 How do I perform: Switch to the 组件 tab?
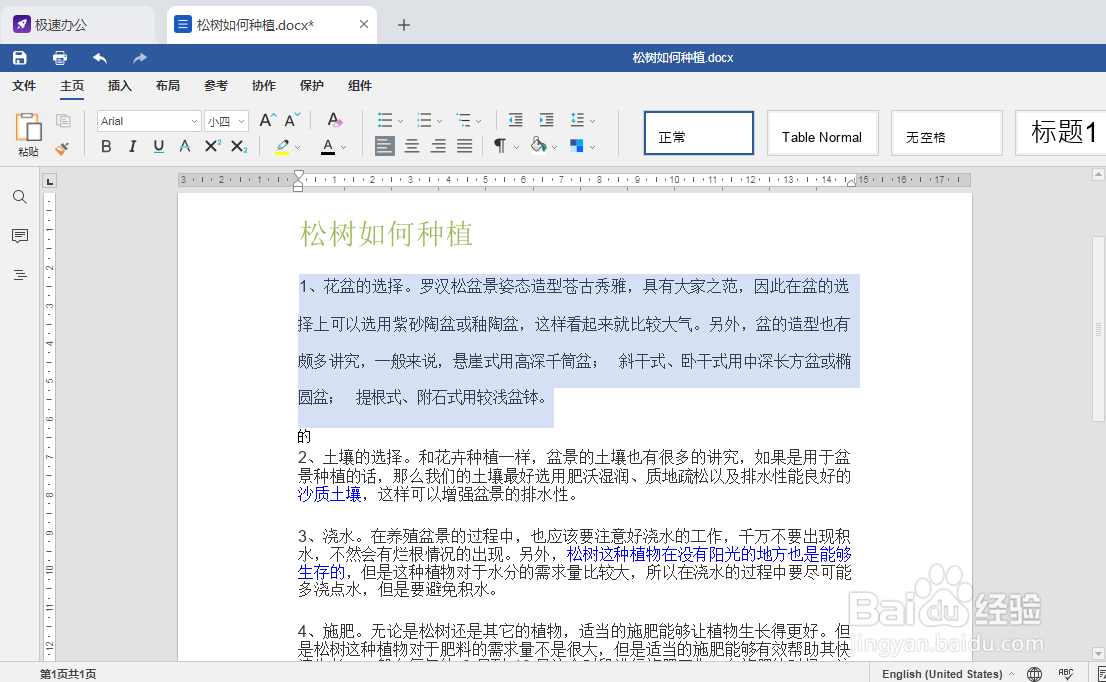tap(360, 85)
